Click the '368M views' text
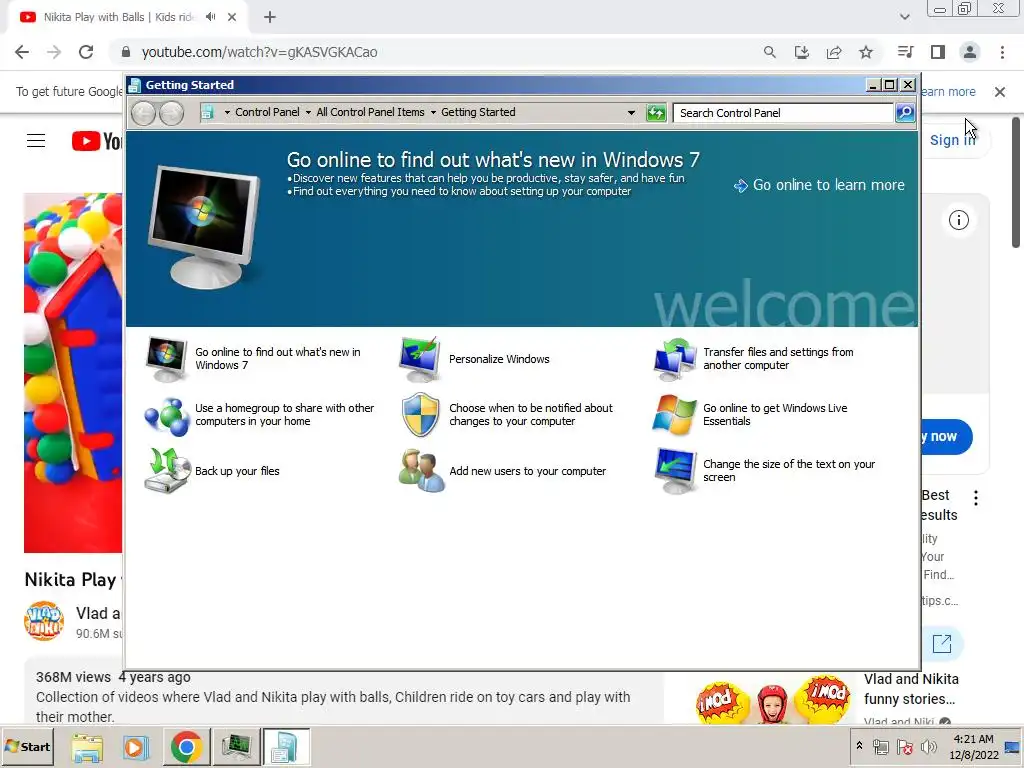The height and width of the screenshot is (768, 1024). coord(73,677)
